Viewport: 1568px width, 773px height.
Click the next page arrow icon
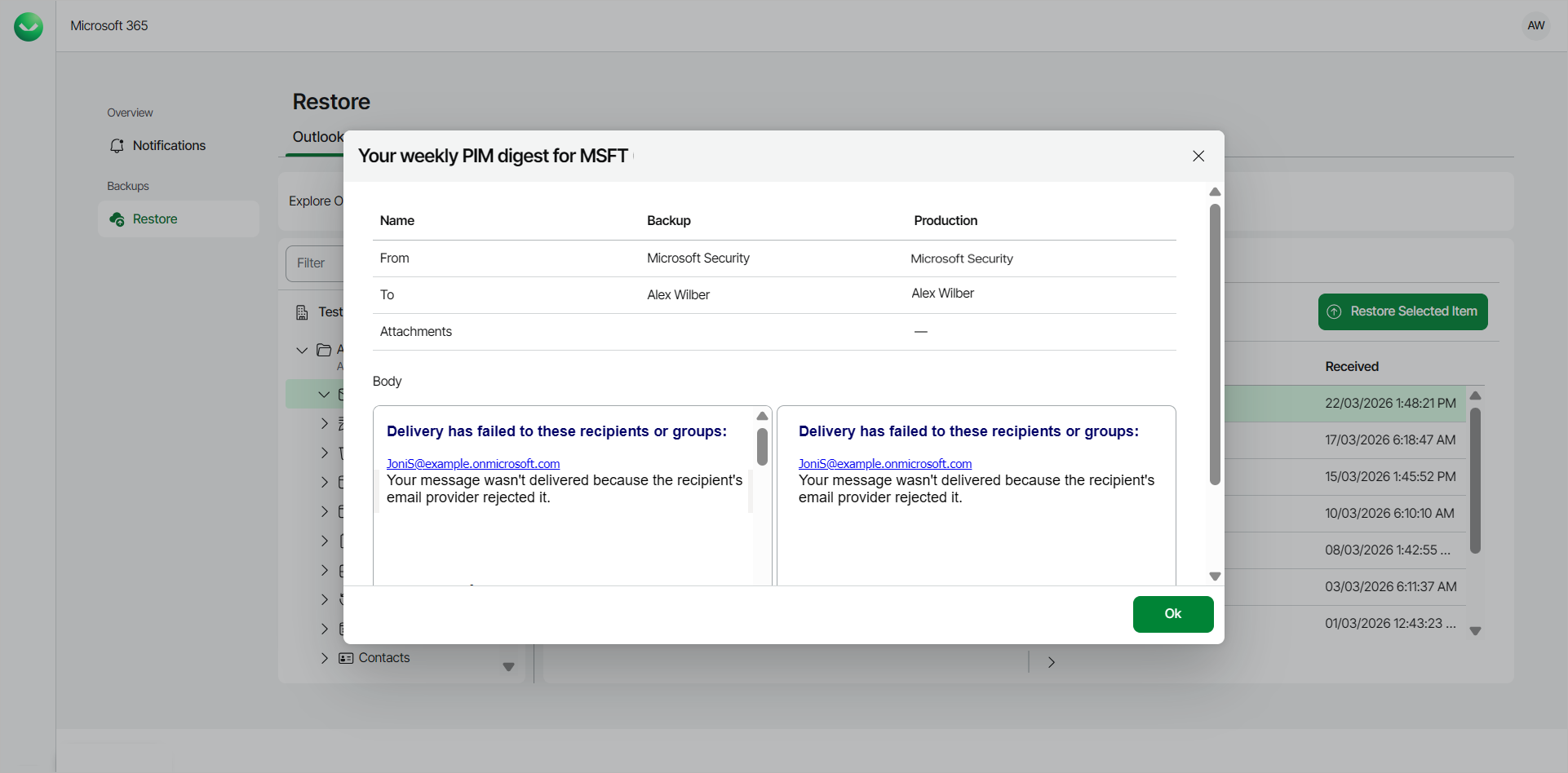coord(1051,662)
